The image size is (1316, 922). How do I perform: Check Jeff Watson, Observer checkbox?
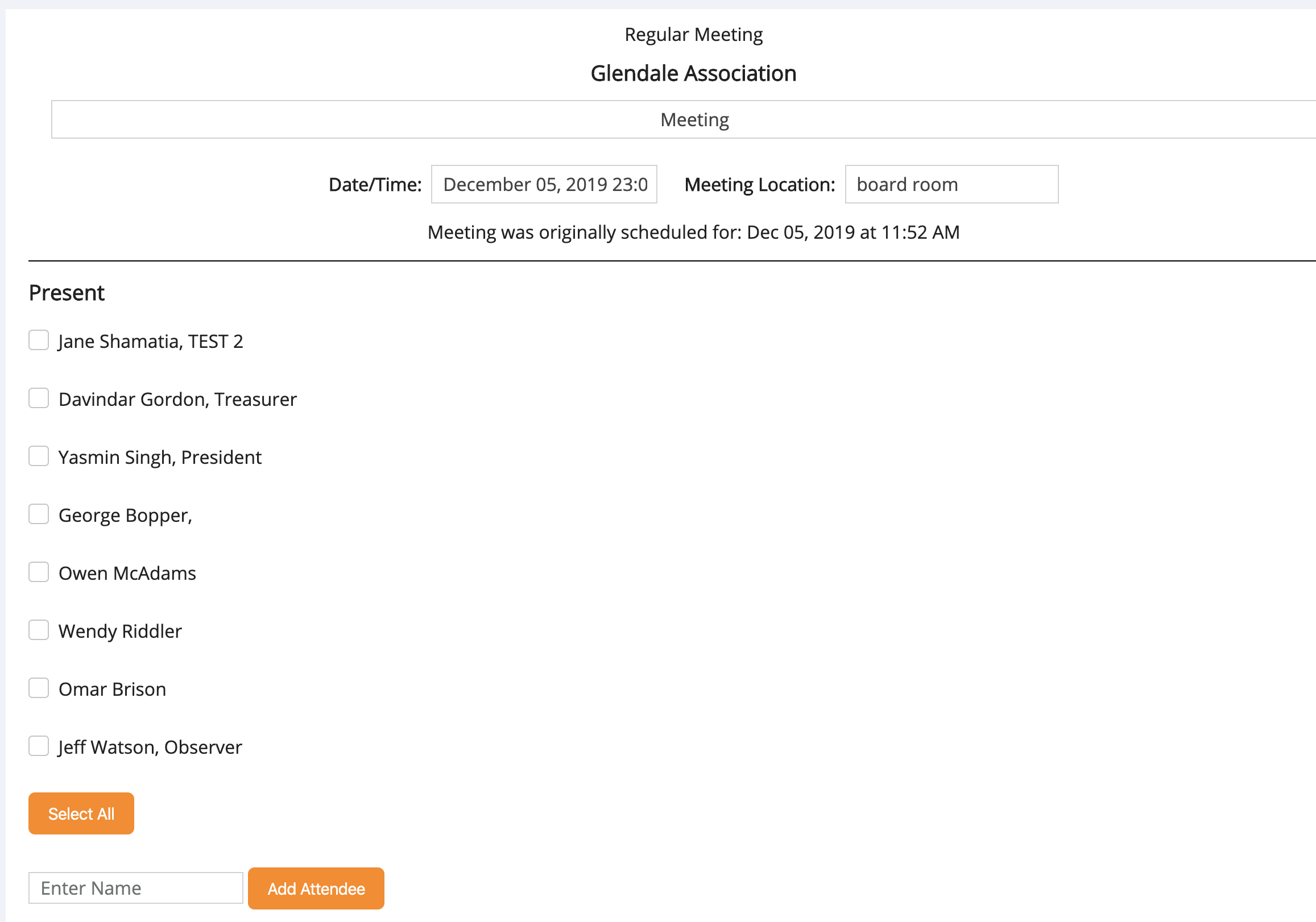39,746
